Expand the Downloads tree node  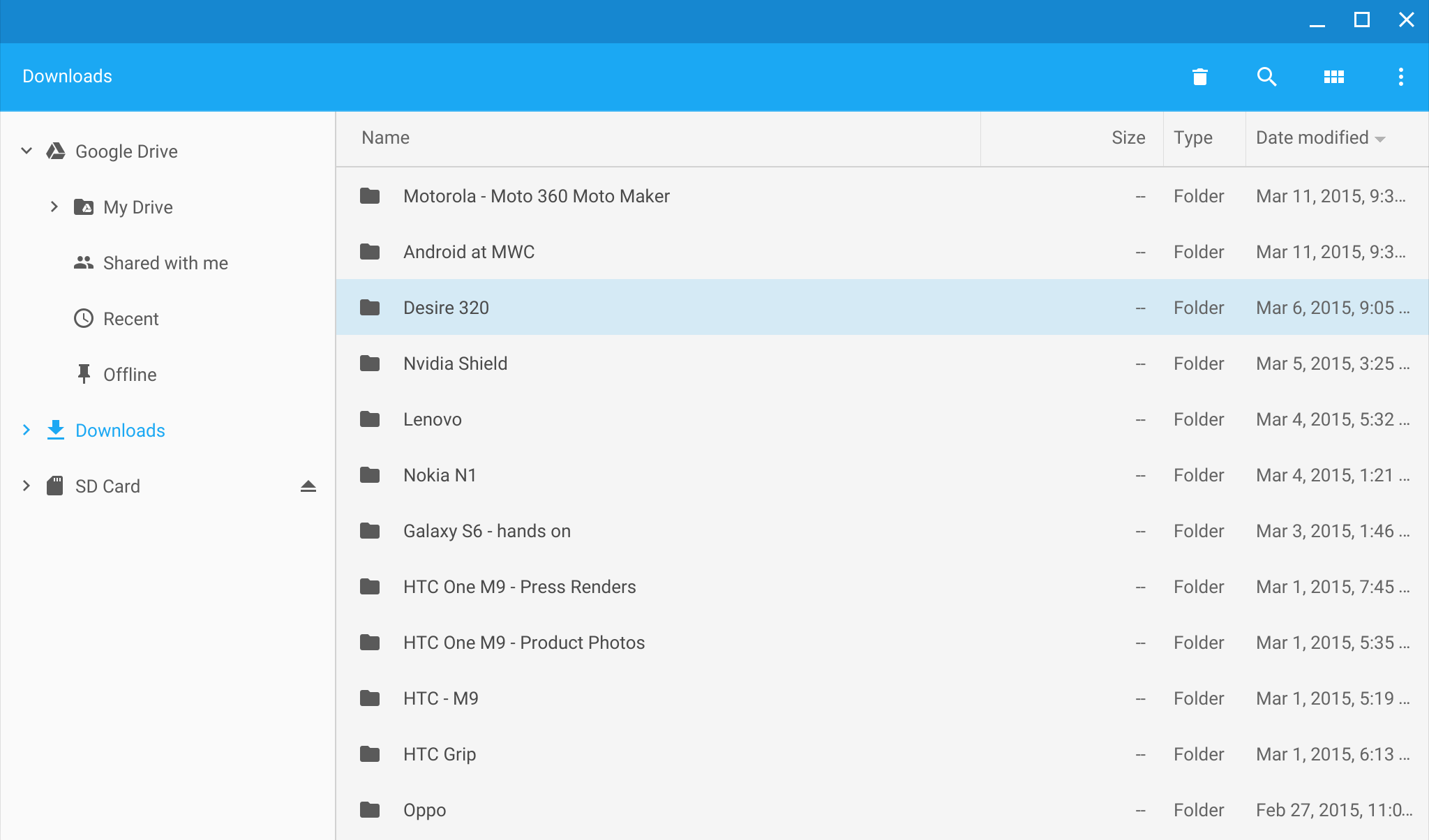[27, 430]
